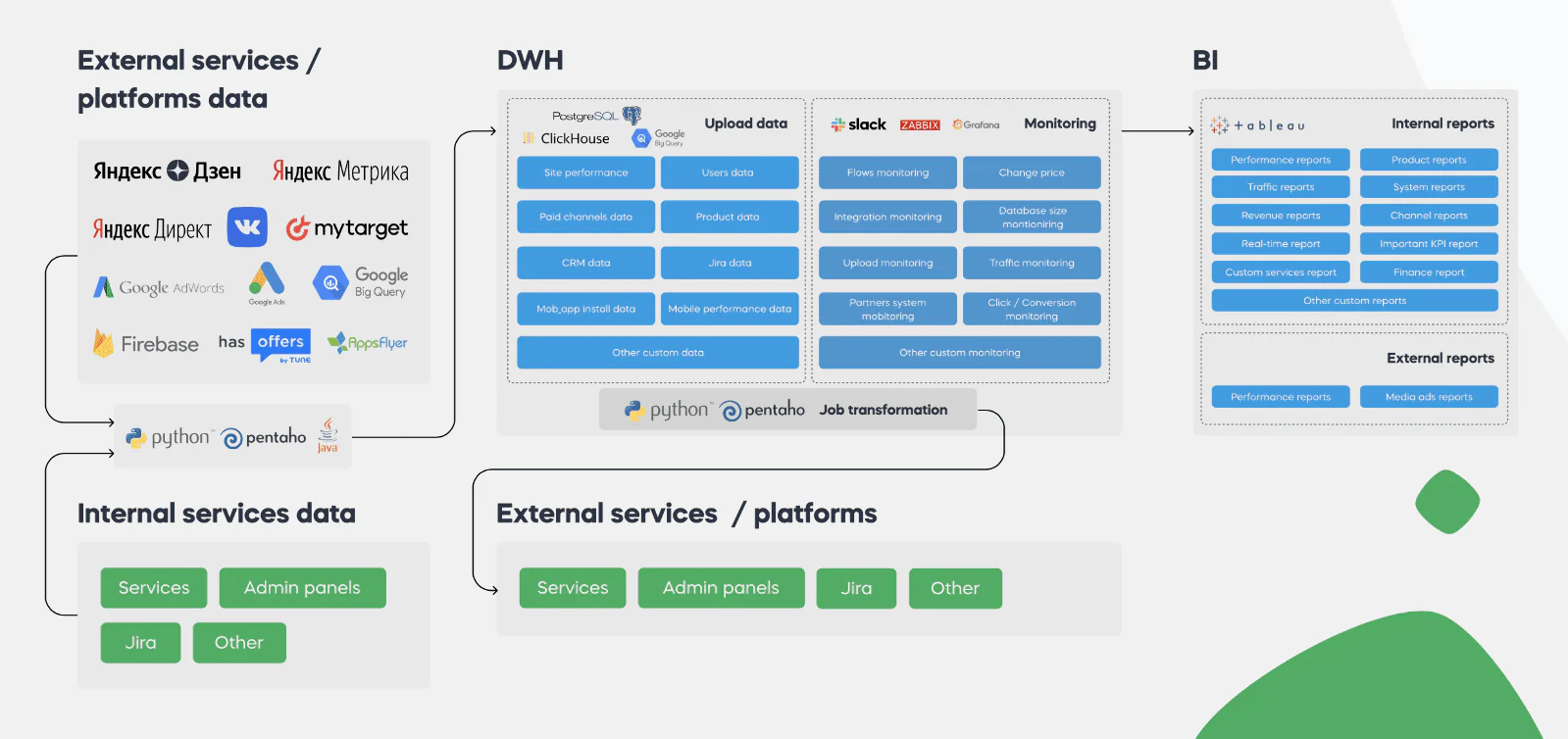Click the pentaho logo in Job transformation
This screenshot has width=1568, height=739.
pos(763,410)
